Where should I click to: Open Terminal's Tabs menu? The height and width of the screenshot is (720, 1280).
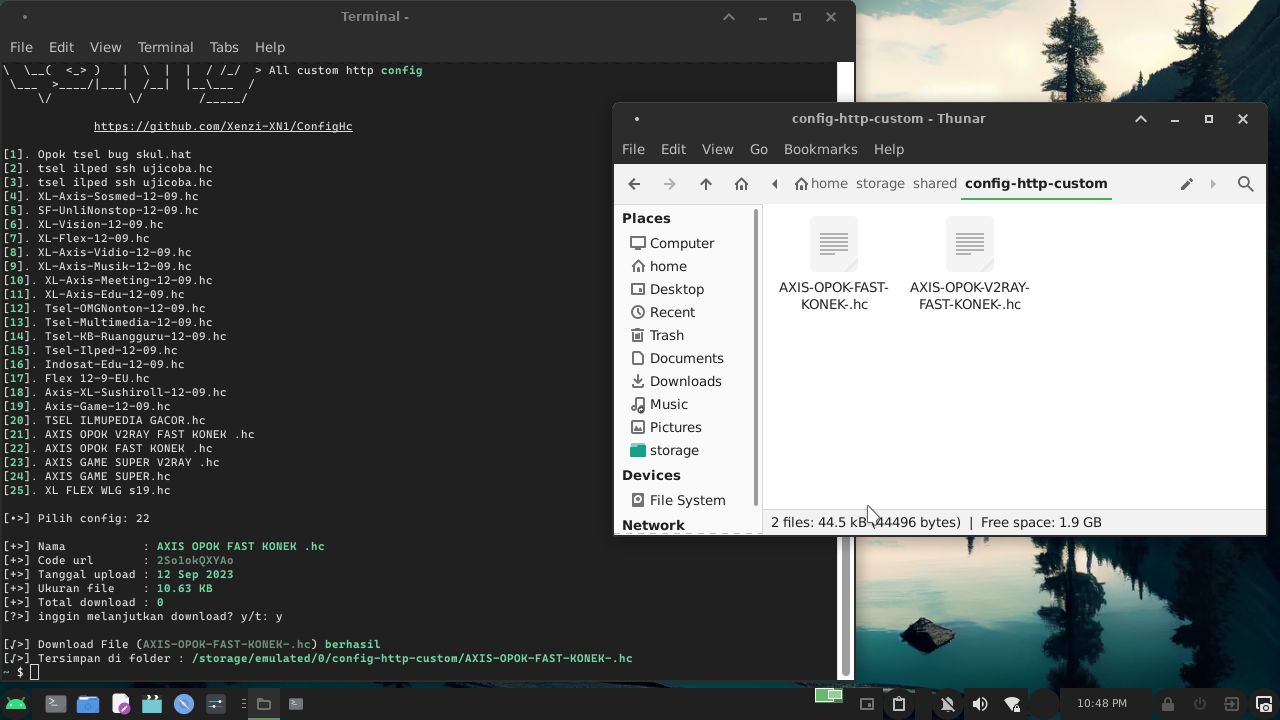[224, 47]
